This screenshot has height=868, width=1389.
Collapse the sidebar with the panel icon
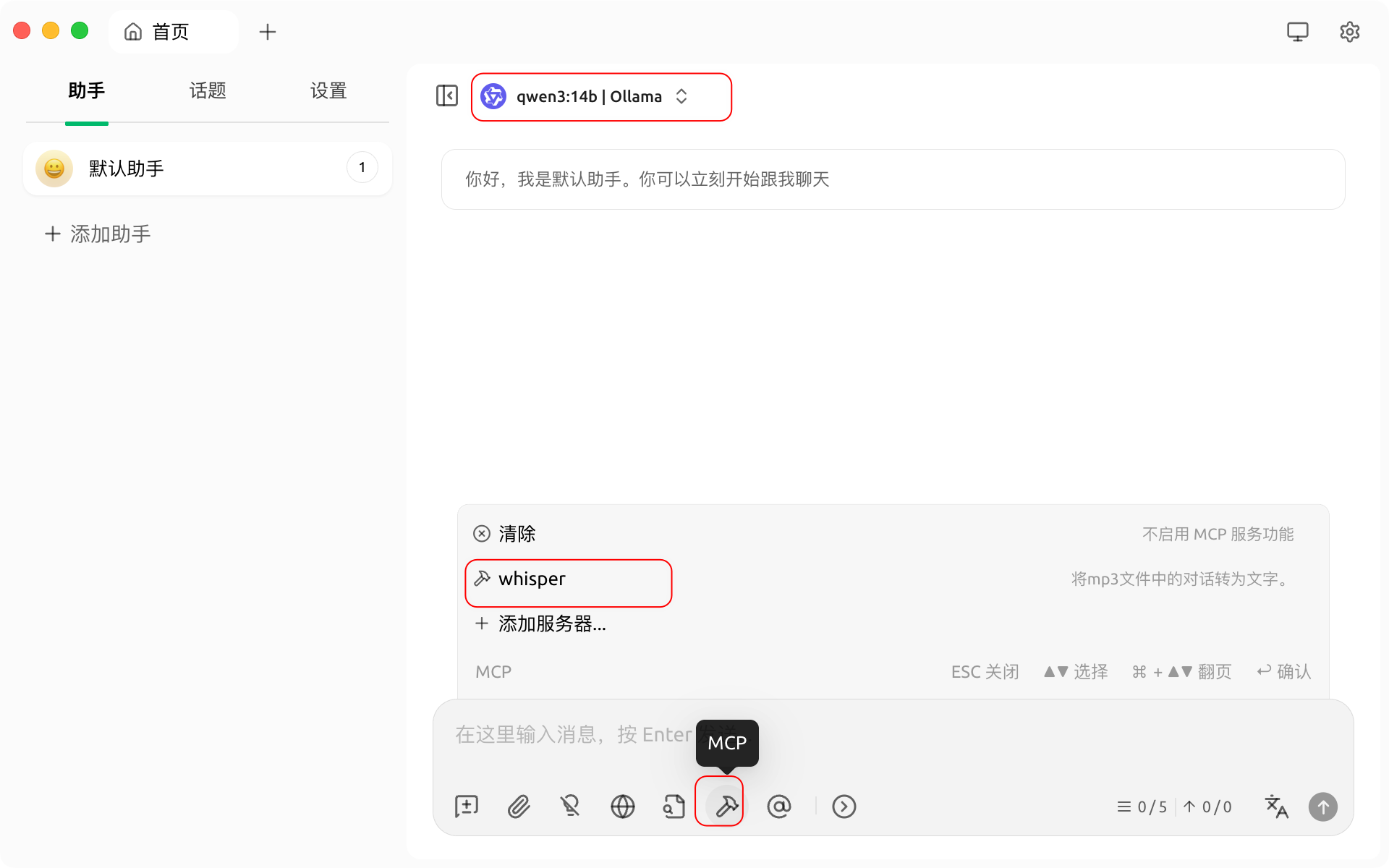point(446,95)
